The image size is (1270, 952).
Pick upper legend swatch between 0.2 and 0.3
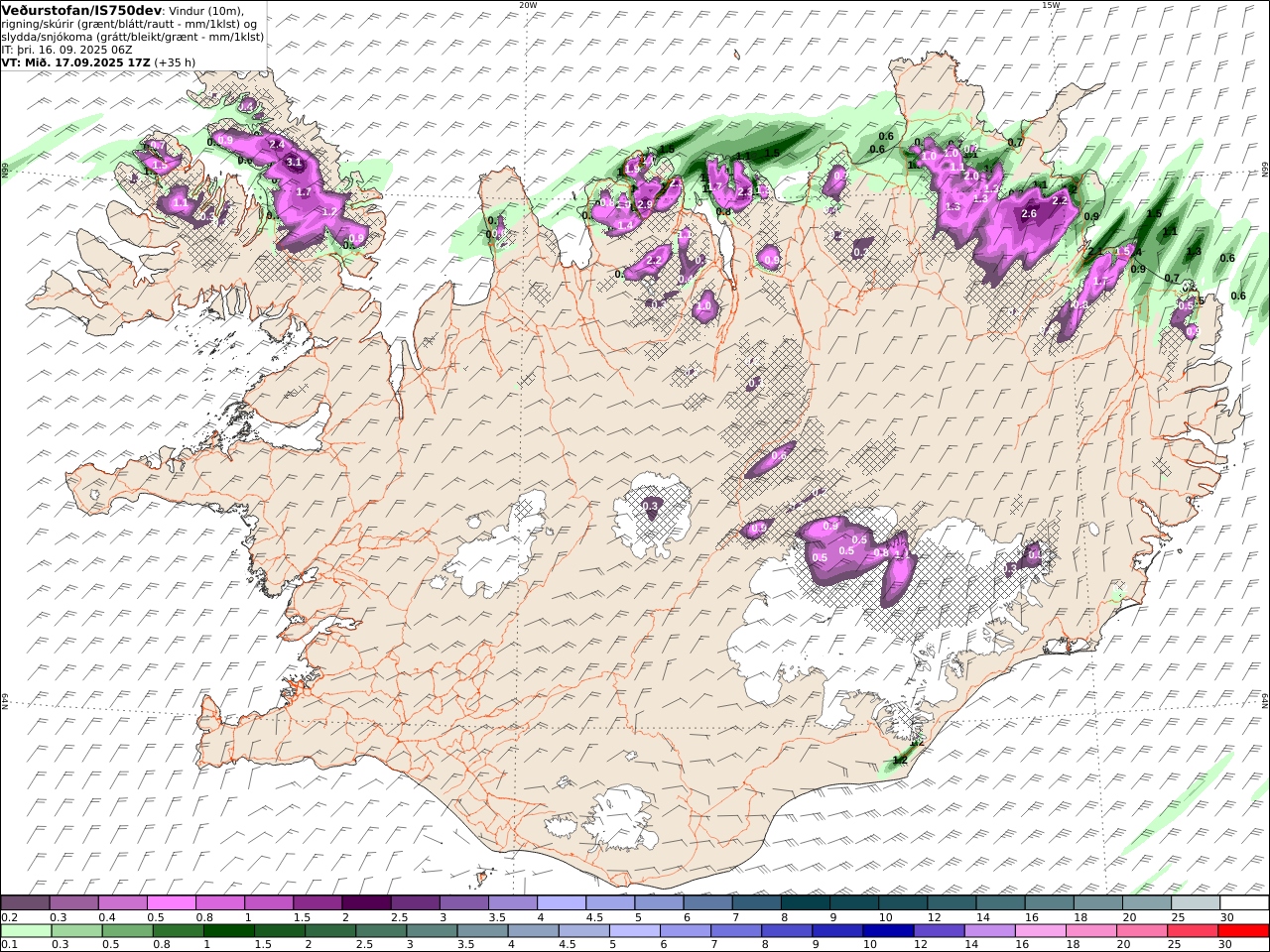25,903
